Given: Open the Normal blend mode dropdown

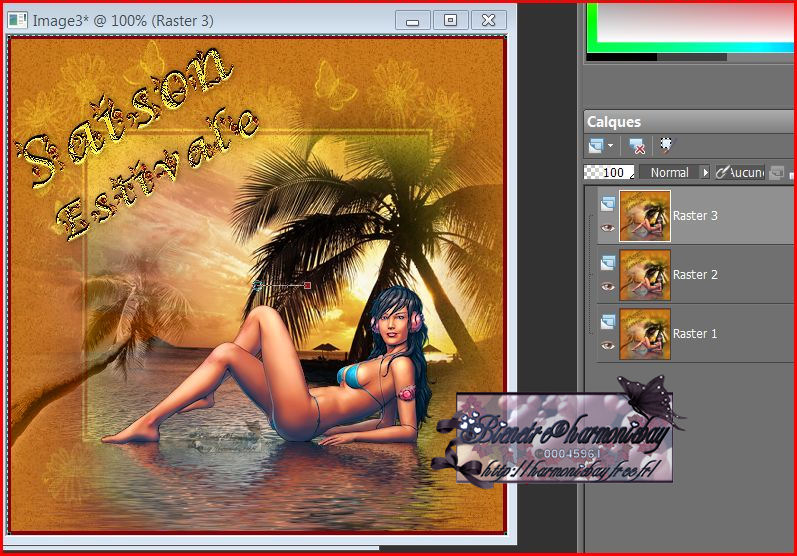Looking at the screenshot, I should 675,172.
